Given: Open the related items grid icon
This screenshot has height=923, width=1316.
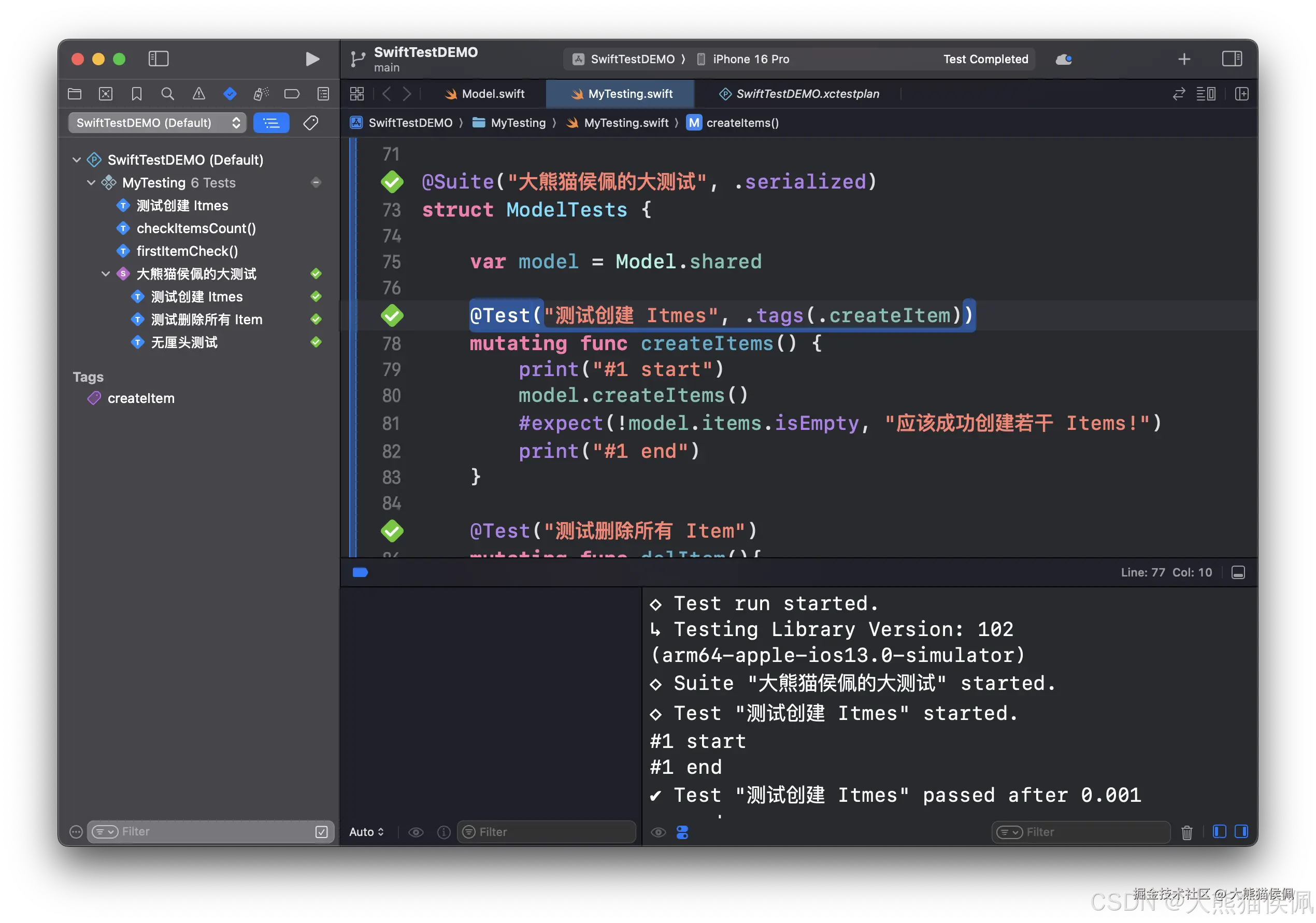Looking at the screenshot, I should [357, 93].
